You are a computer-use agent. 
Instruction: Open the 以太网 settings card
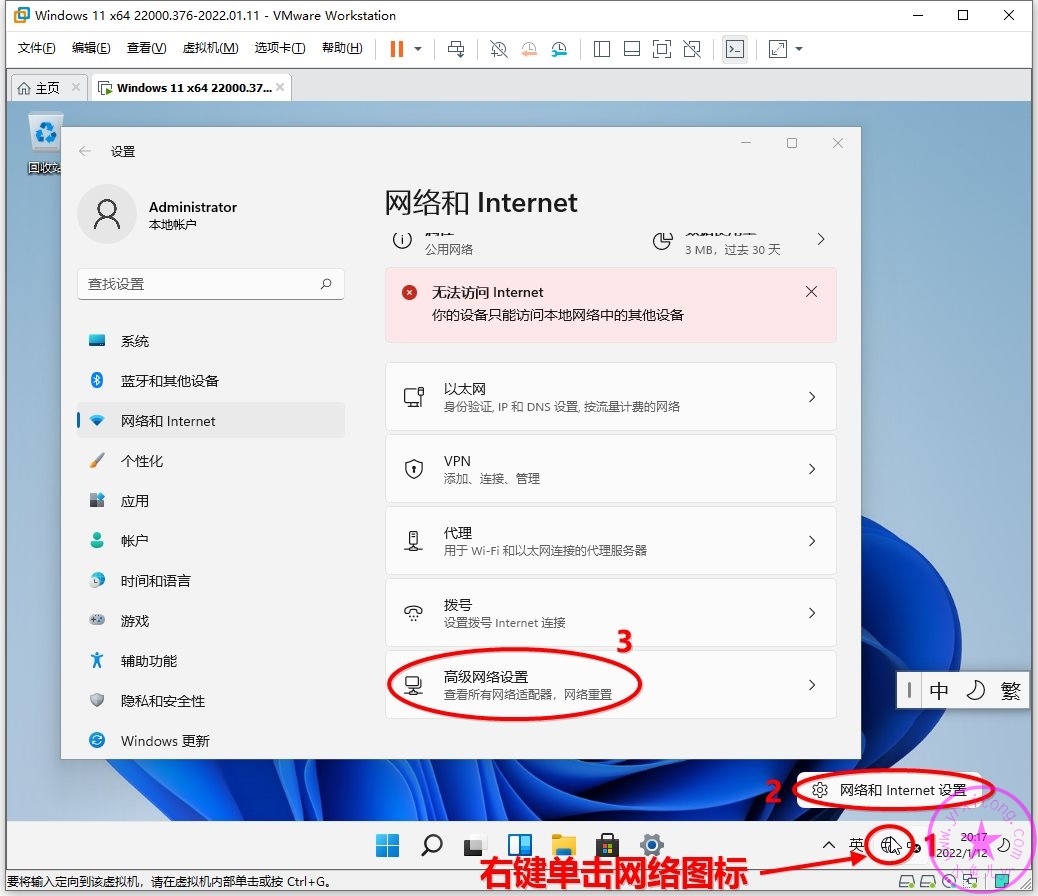[610, 397]
